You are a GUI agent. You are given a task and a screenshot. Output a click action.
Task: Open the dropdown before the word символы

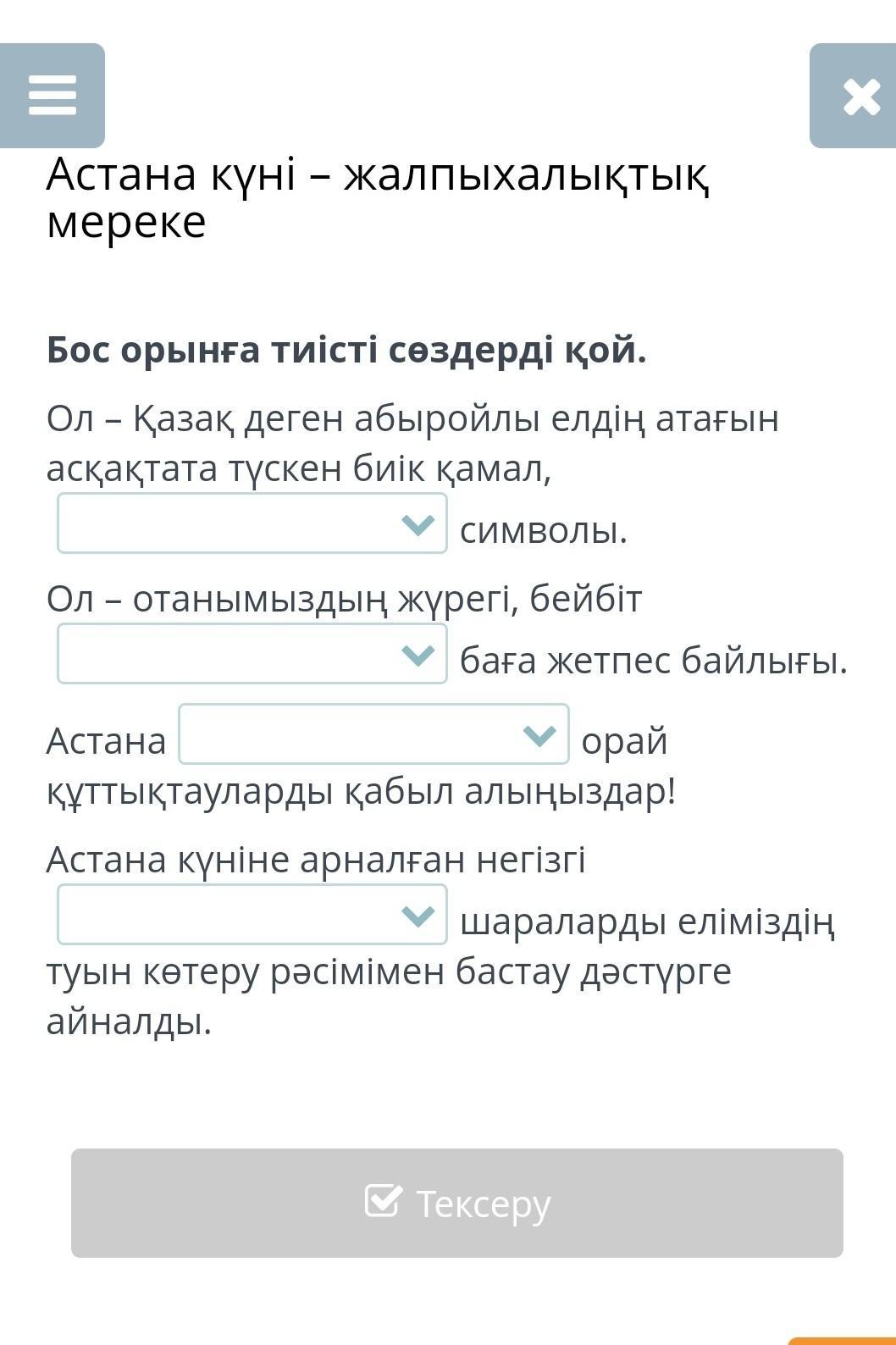coord(252,523)
